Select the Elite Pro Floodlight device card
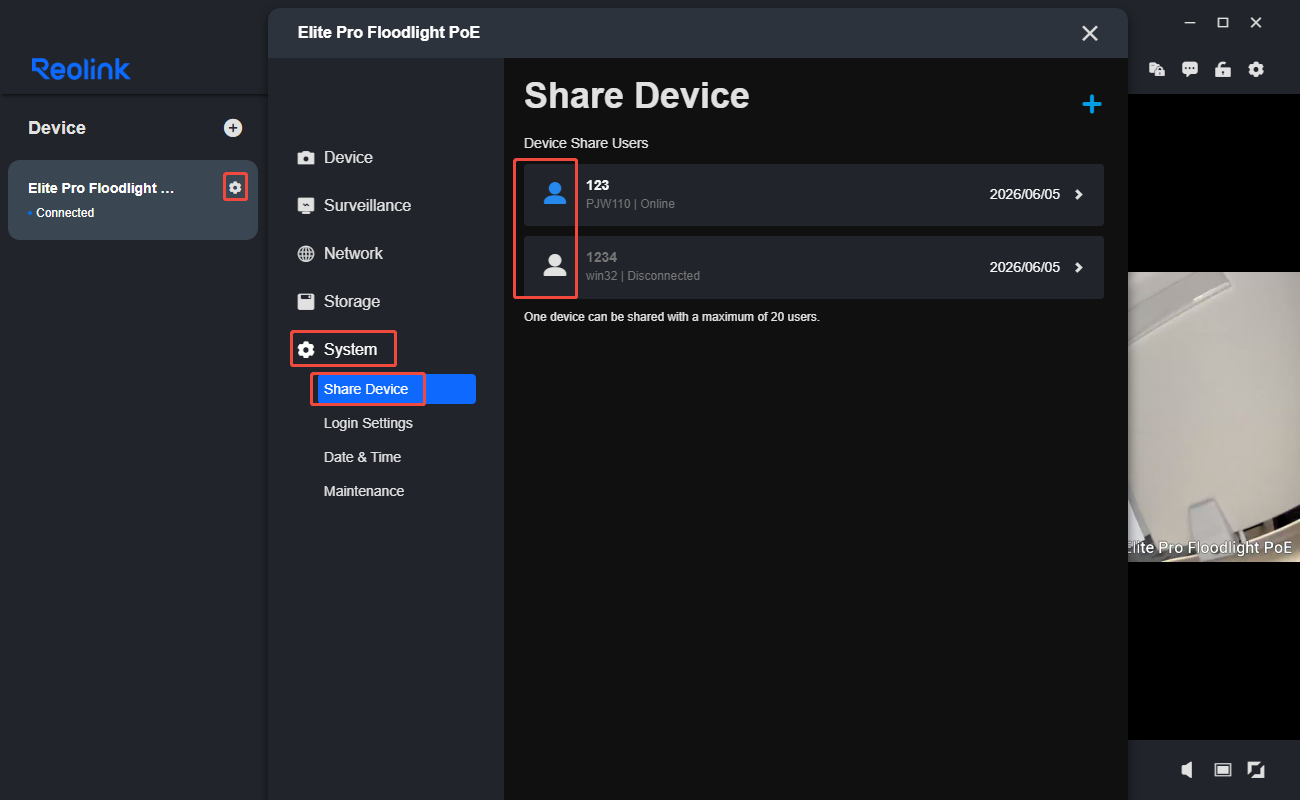 133,200
